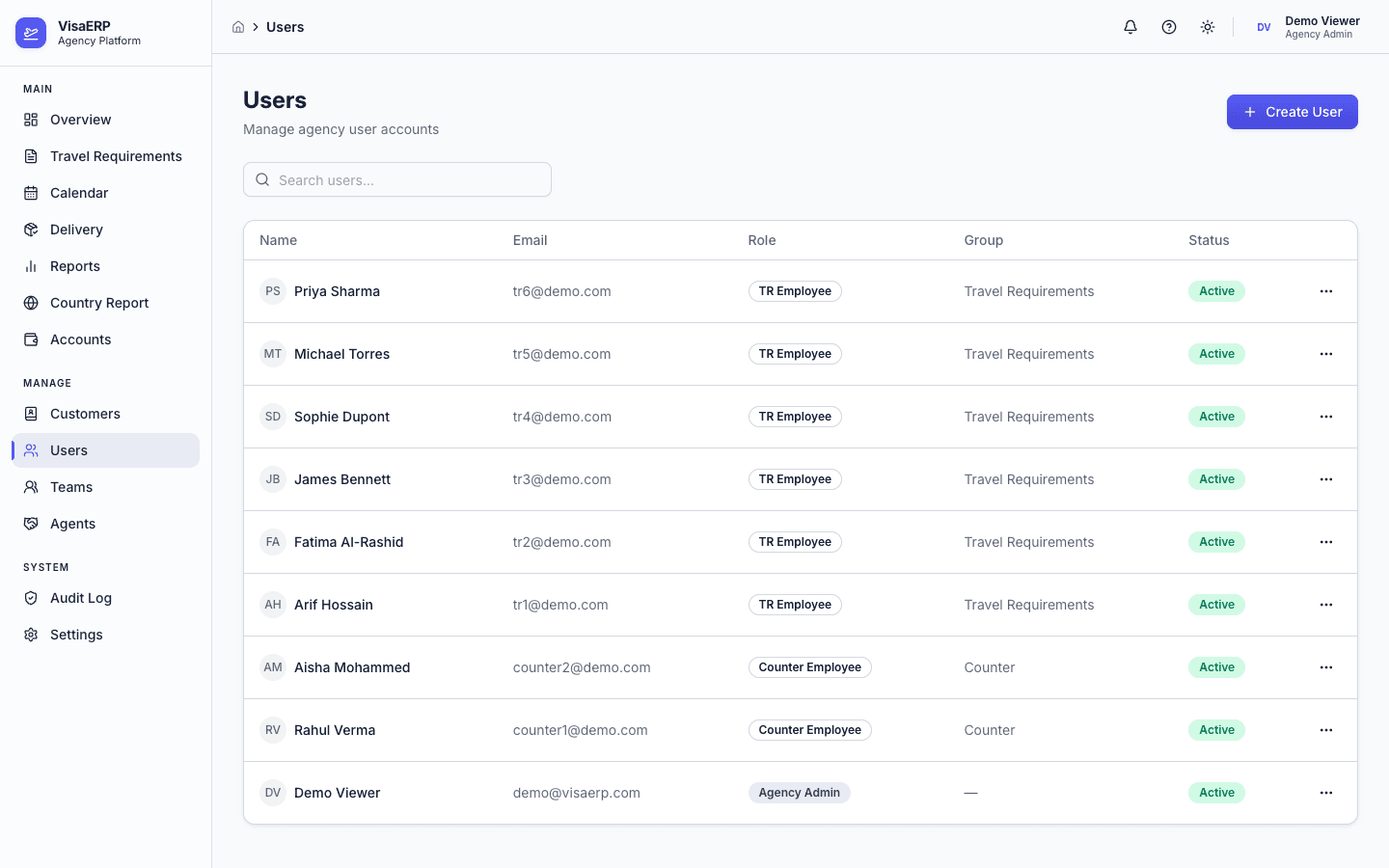Navigate to the Customers section
Screen dimensions: 1389x868
pos(85,414)
